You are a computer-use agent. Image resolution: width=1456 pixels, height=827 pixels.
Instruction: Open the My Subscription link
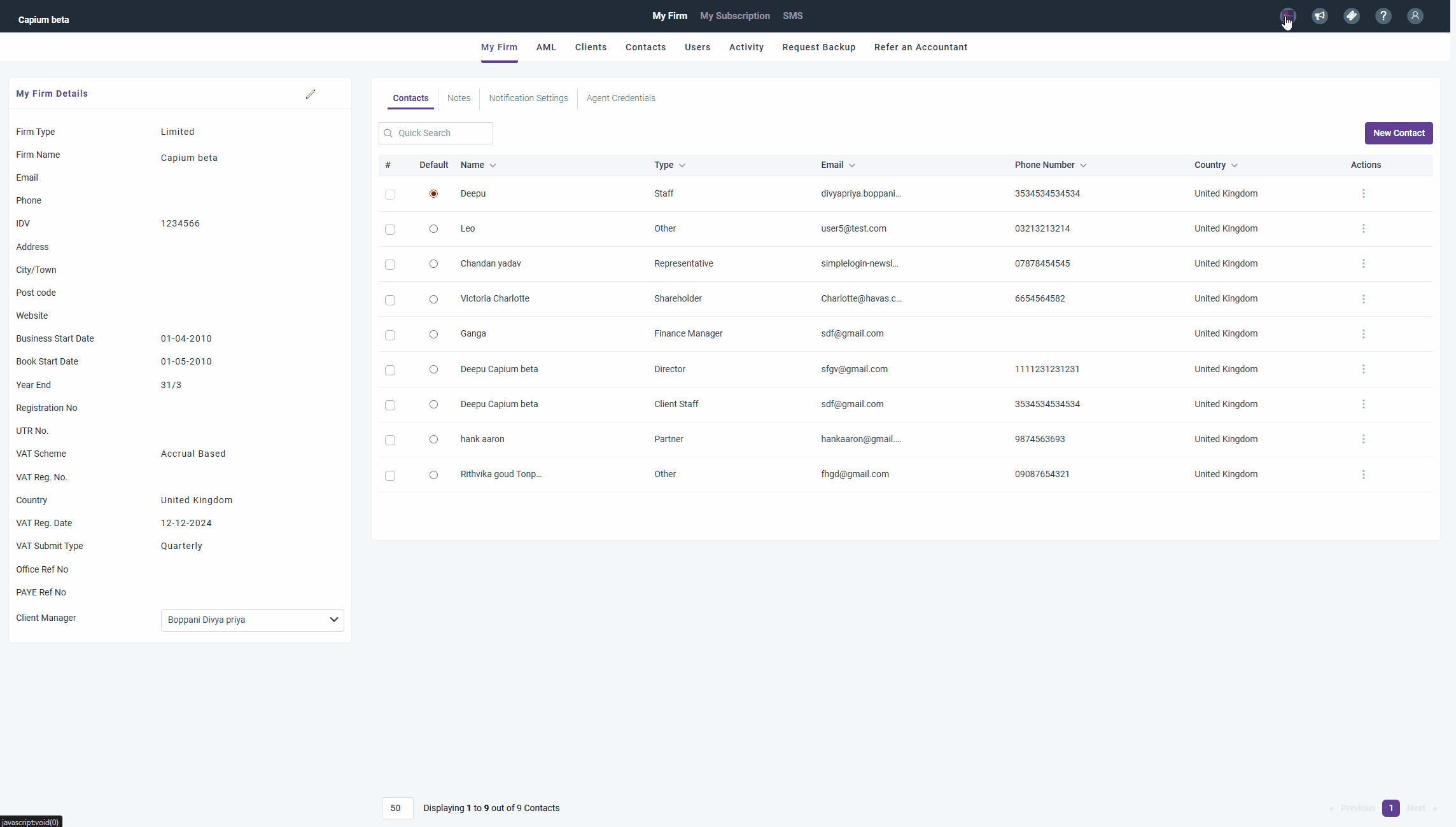coord(734,16)
